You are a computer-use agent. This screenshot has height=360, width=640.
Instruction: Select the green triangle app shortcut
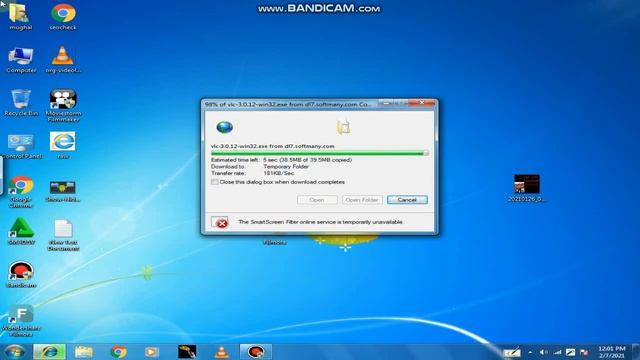pyautogui.click(x=21, y=231)
